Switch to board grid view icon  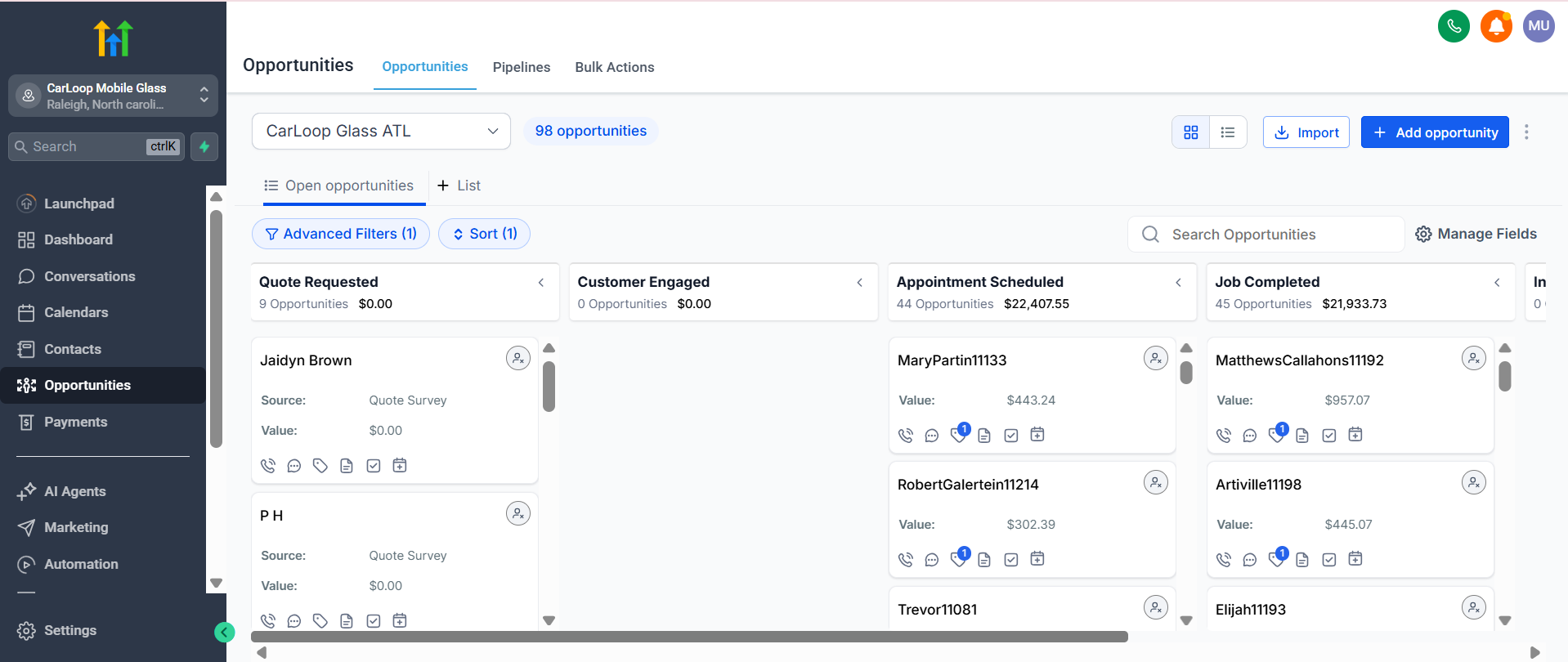tap(1191, 132)
